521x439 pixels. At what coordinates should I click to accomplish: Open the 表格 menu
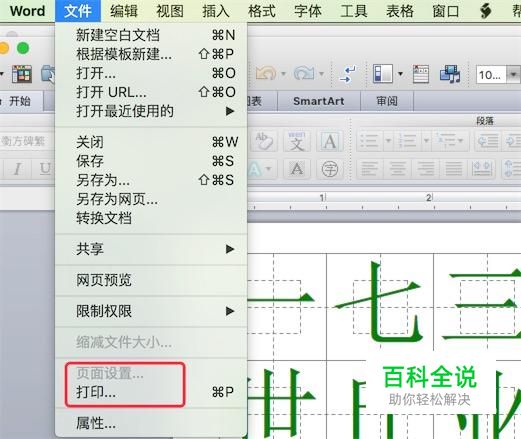(x=400, y=11)
